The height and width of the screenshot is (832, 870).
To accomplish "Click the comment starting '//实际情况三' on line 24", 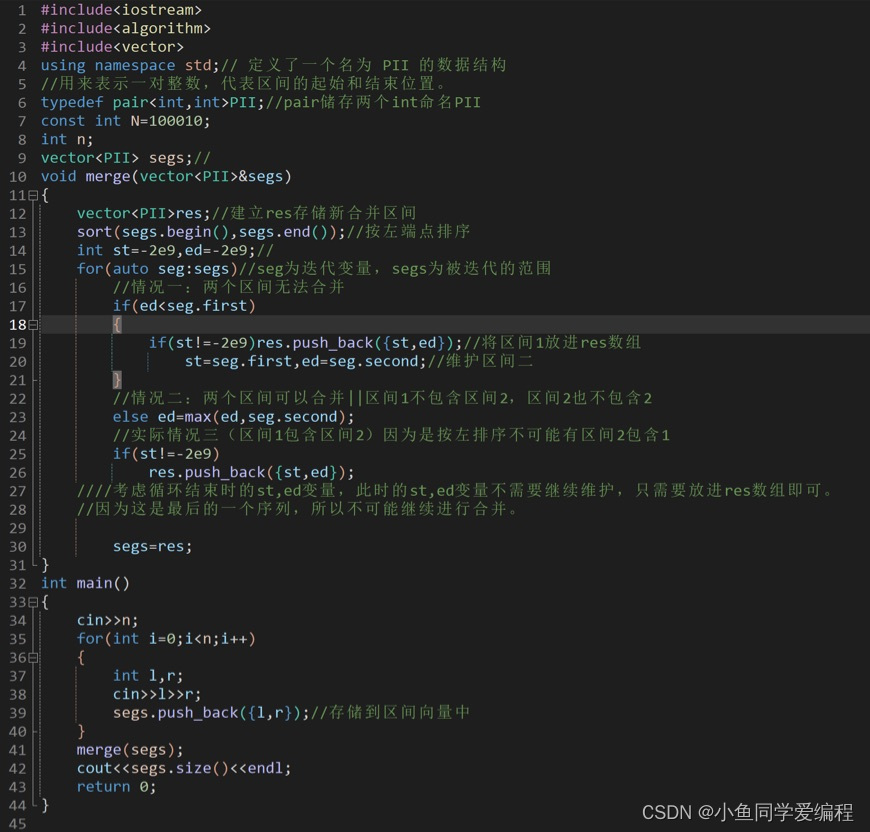I will (x=391, y=435).
